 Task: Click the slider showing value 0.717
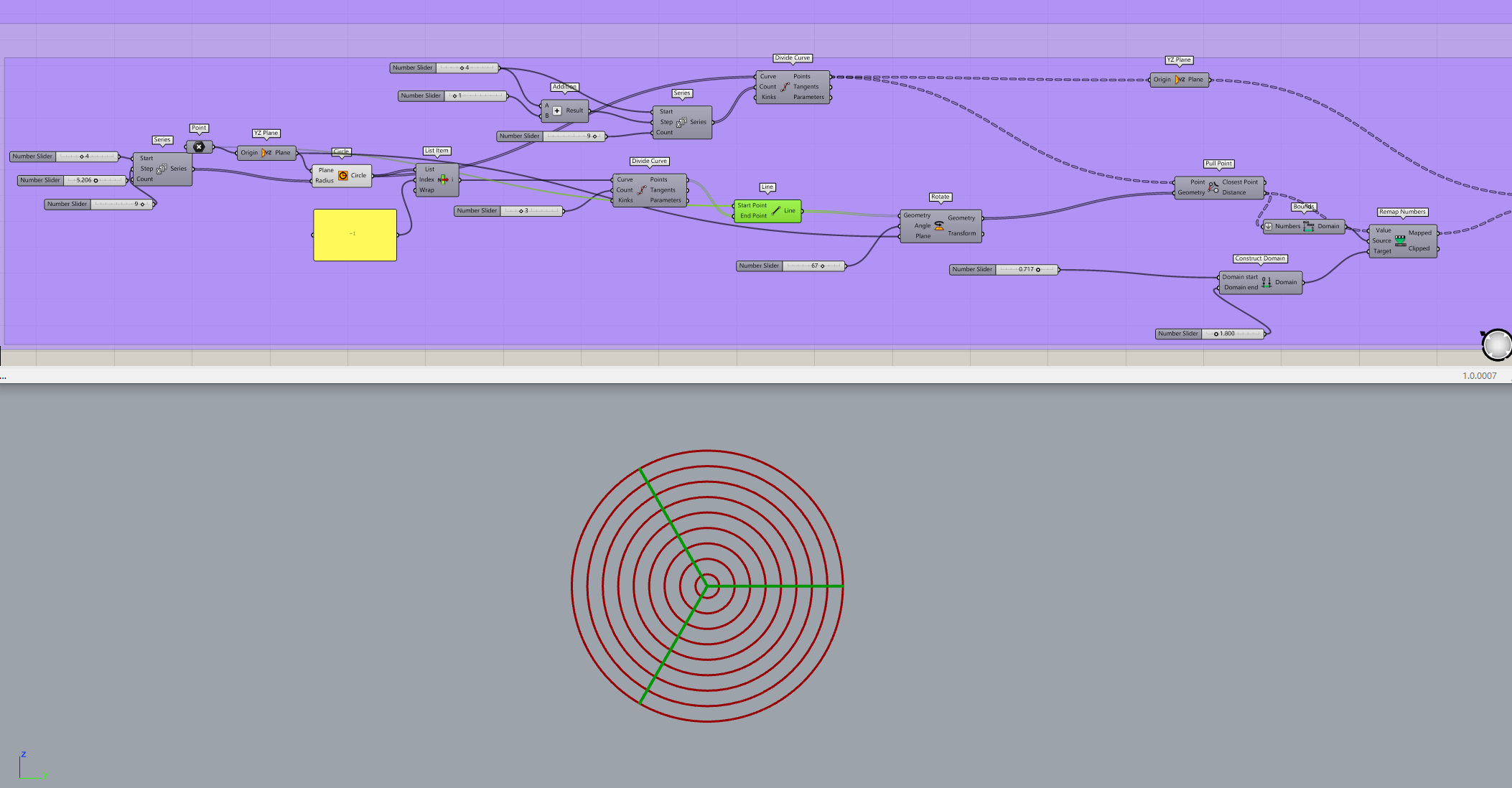pyautogui.click(x=1027, y=269)
